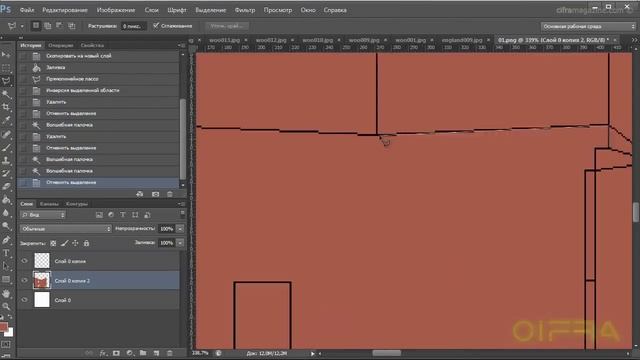Open the Изображение menu
This screenshot has height=360, width=640.
click(116, 10)
